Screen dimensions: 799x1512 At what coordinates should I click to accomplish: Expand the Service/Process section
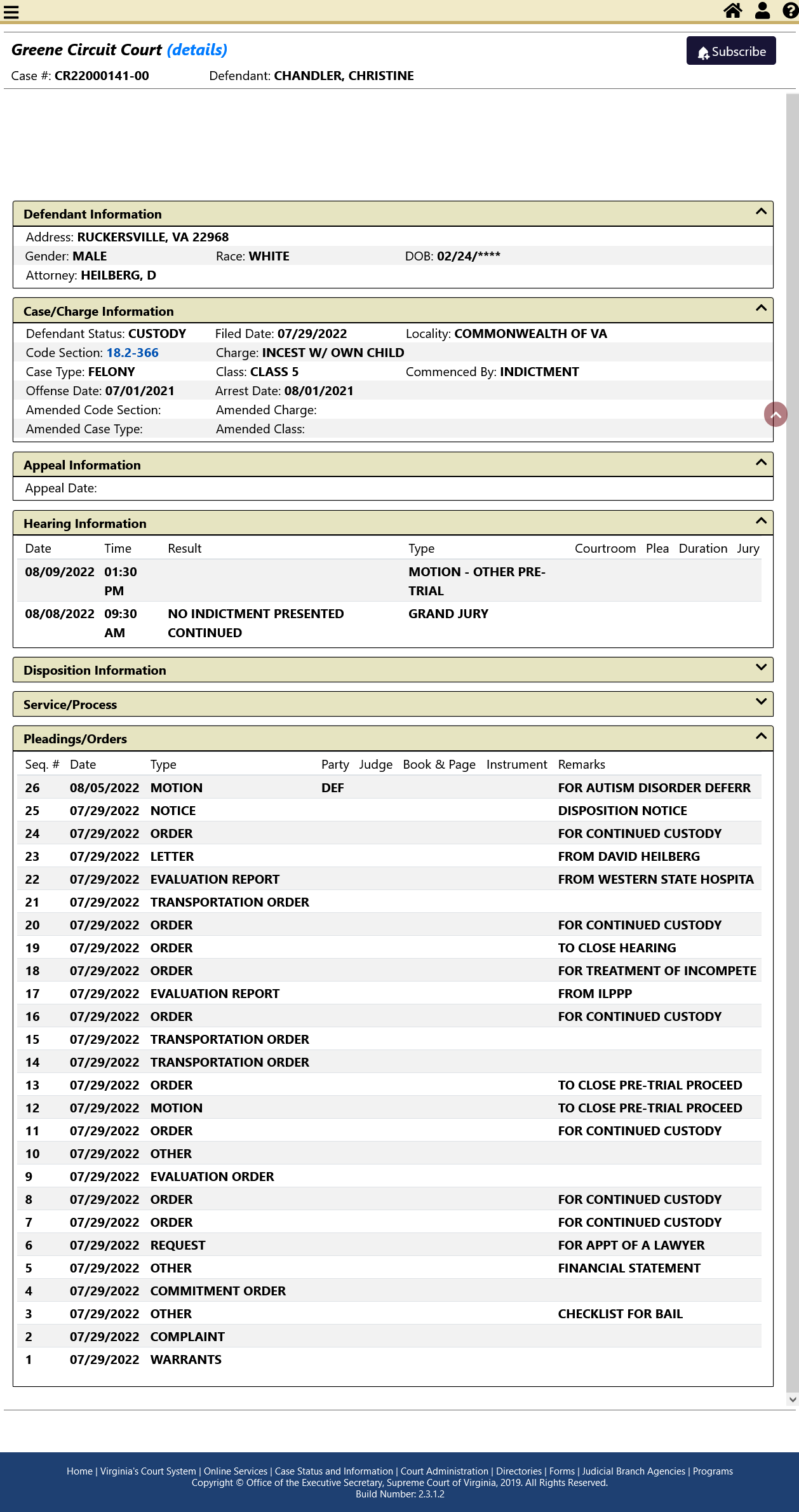761,701
